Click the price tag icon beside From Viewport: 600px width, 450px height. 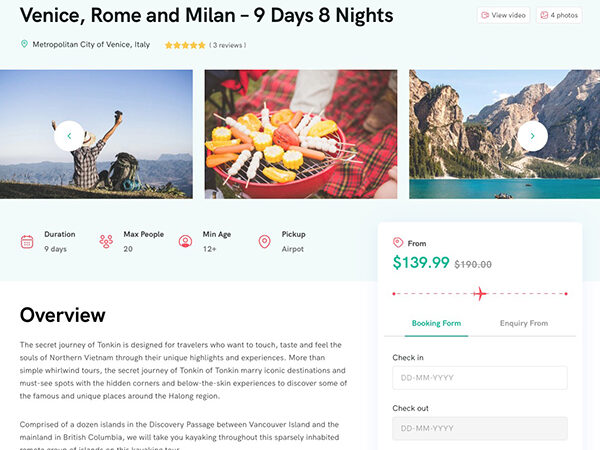tap(398, 242)
